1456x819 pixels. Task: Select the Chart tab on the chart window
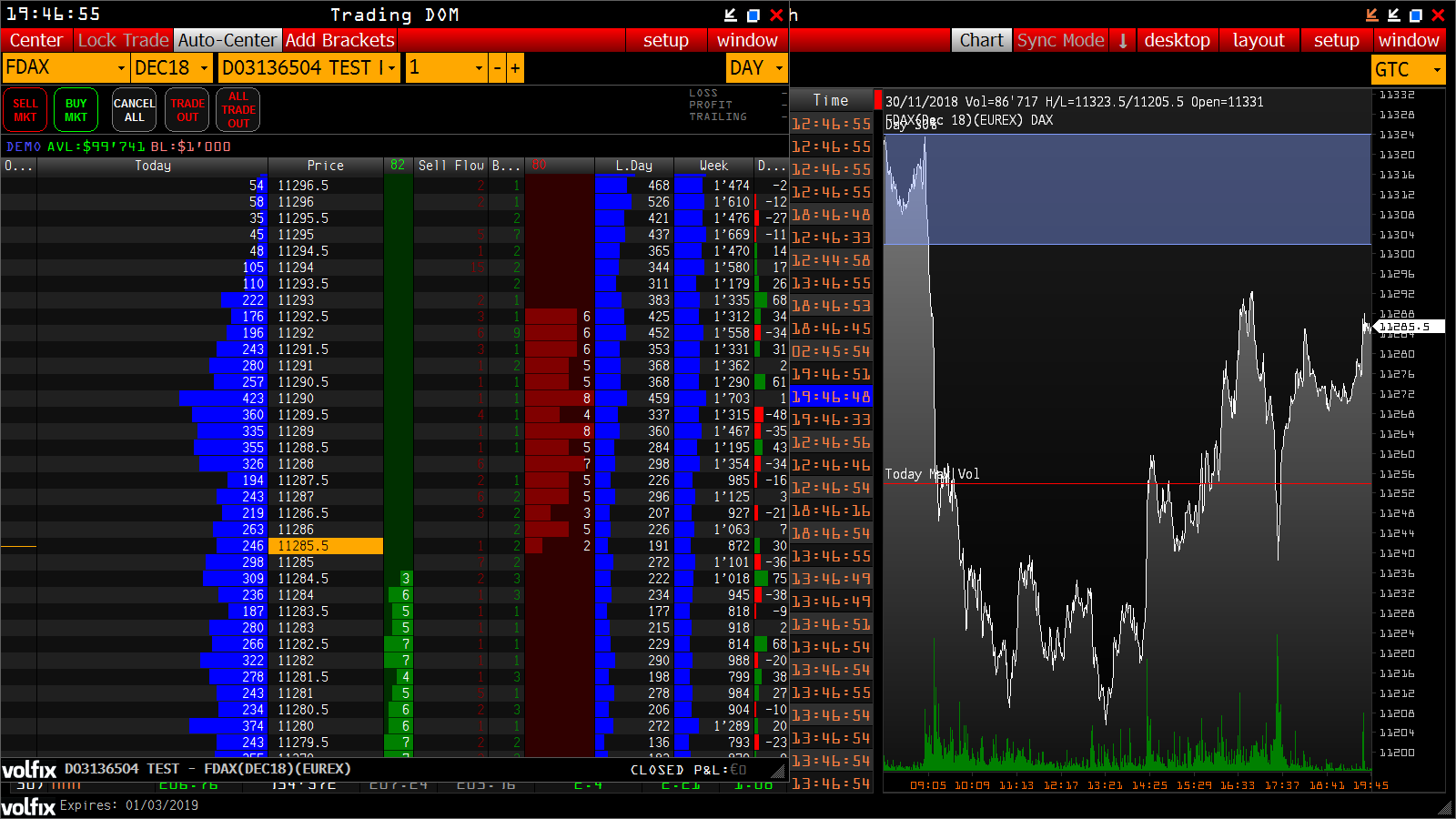click(981, 40)
